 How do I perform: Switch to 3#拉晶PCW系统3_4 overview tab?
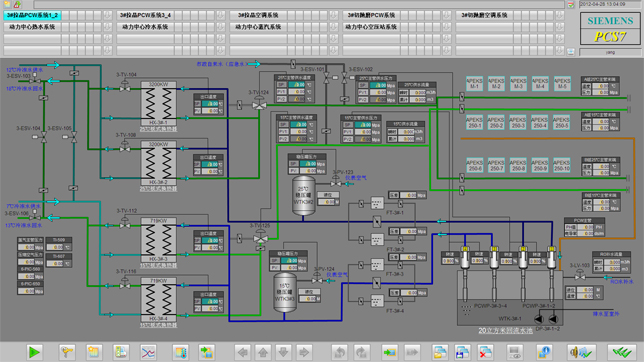(x=145, y=15)
